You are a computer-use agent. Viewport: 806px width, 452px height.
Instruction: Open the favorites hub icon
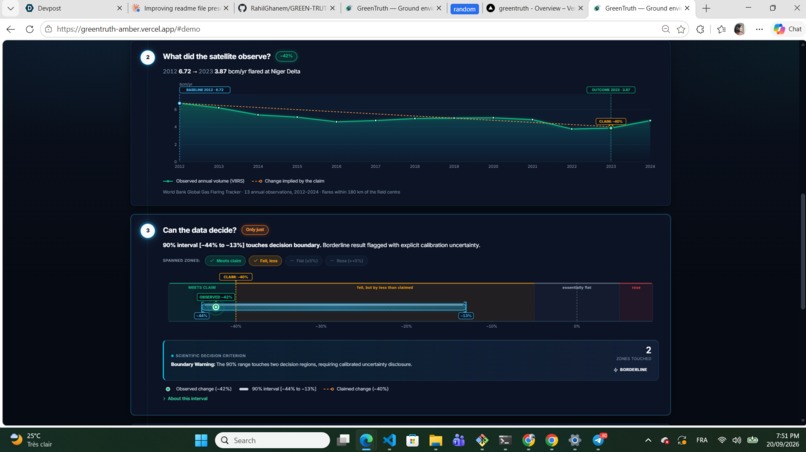pyautogui.click(x=721, y=29)
